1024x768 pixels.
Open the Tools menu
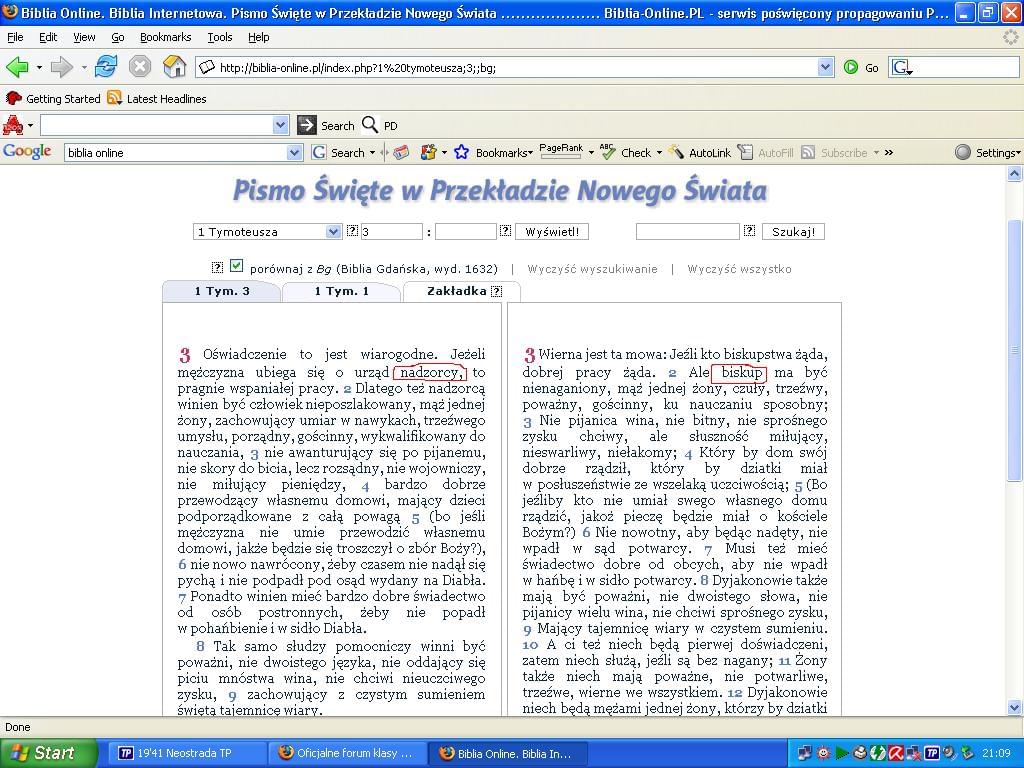click(x=219, y=37)
